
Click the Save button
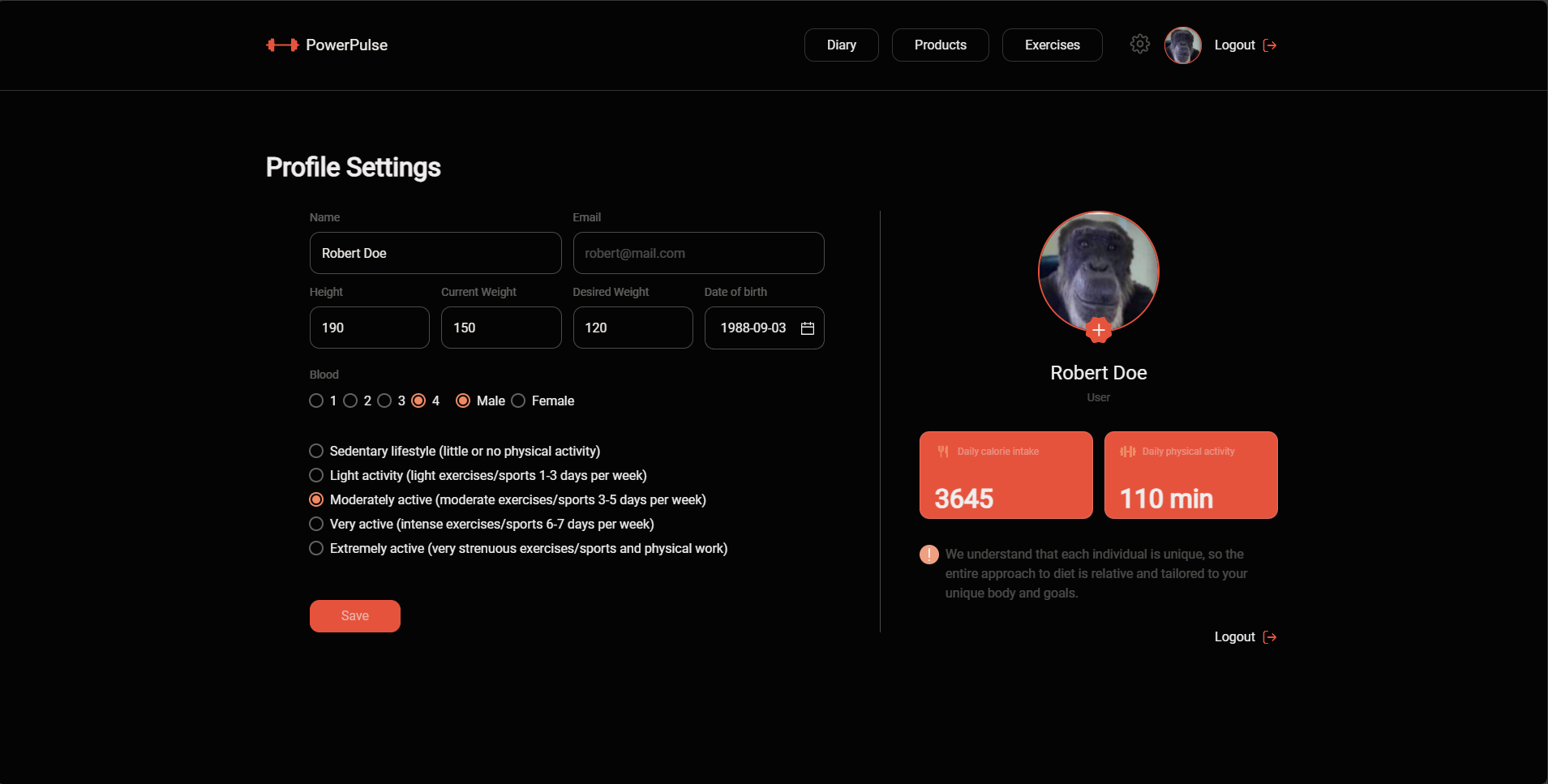[355, 616]
